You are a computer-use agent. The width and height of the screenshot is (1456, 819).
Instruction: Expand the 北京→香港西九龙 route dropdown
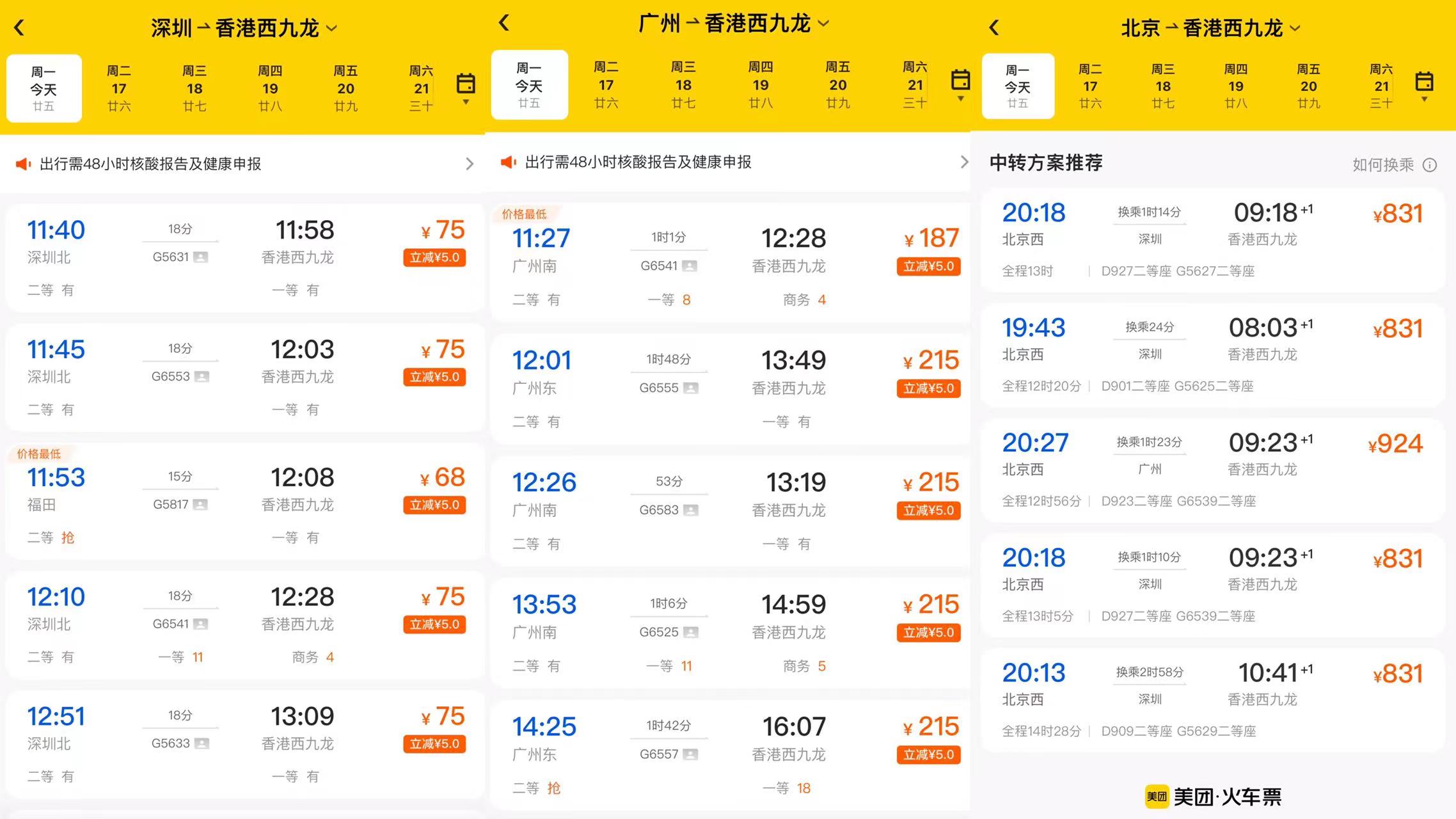[1295, 28]
